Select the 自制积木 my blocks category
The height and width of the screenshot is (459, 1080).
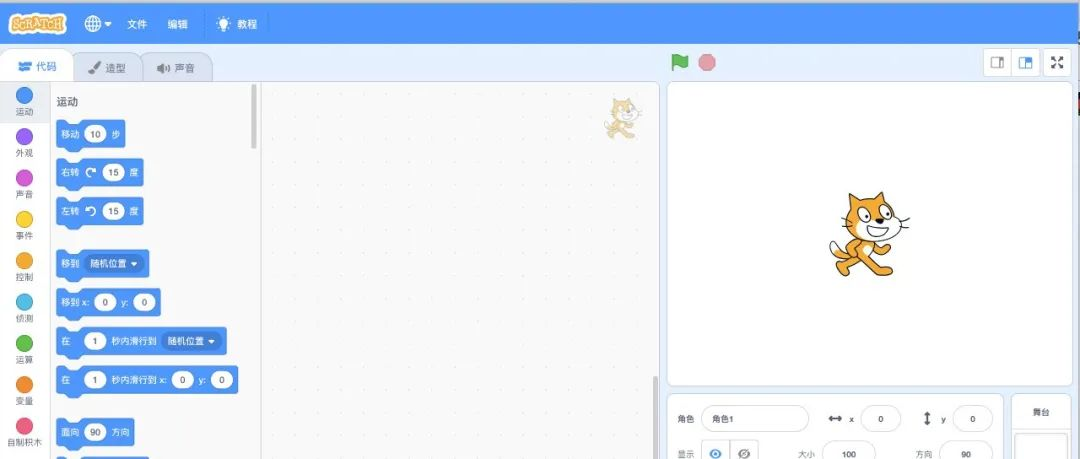coord(24,432)
